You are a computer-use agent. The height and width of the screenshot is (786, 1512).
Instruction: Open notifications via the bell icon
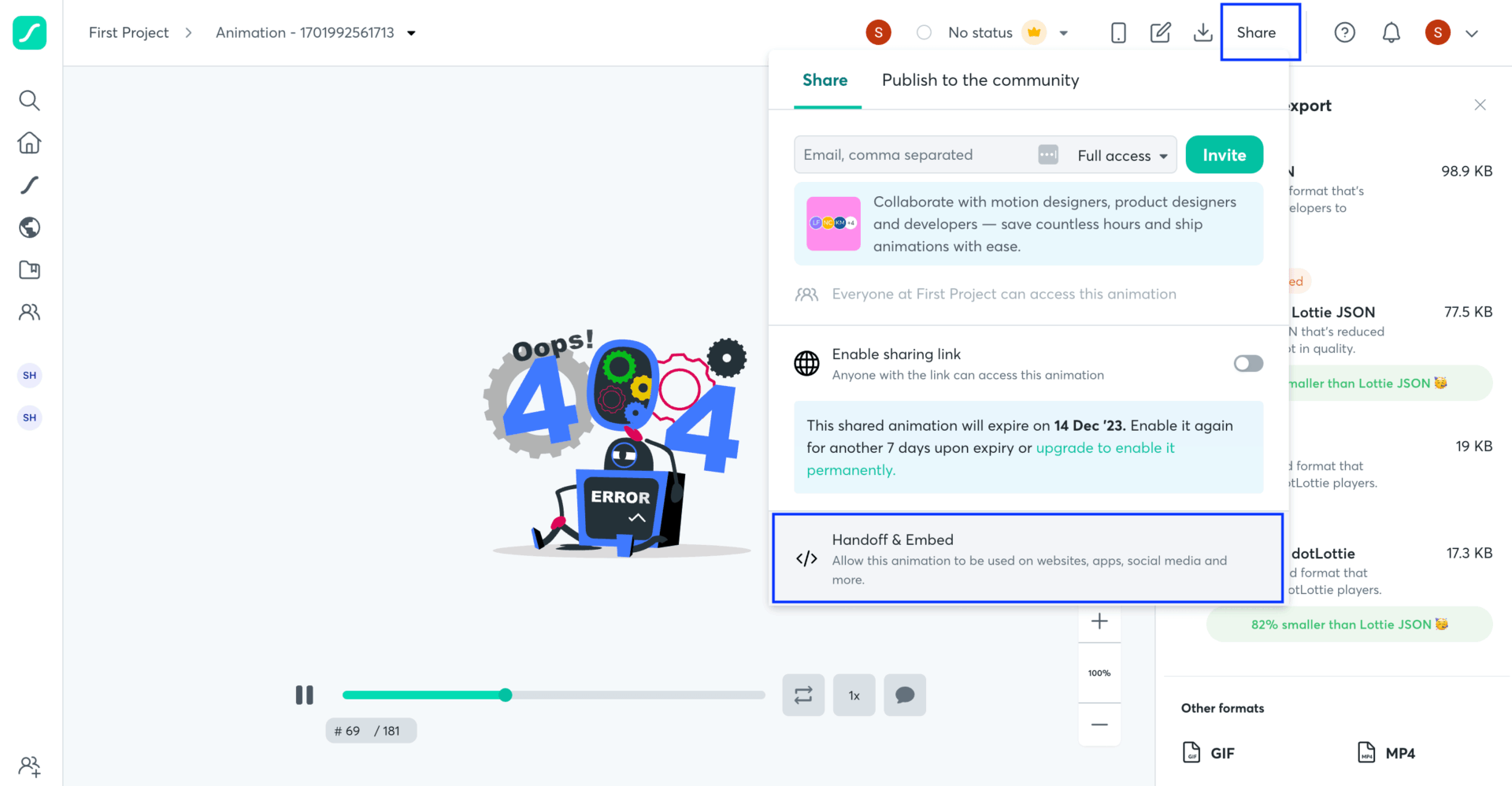[x=1391, y=32]
